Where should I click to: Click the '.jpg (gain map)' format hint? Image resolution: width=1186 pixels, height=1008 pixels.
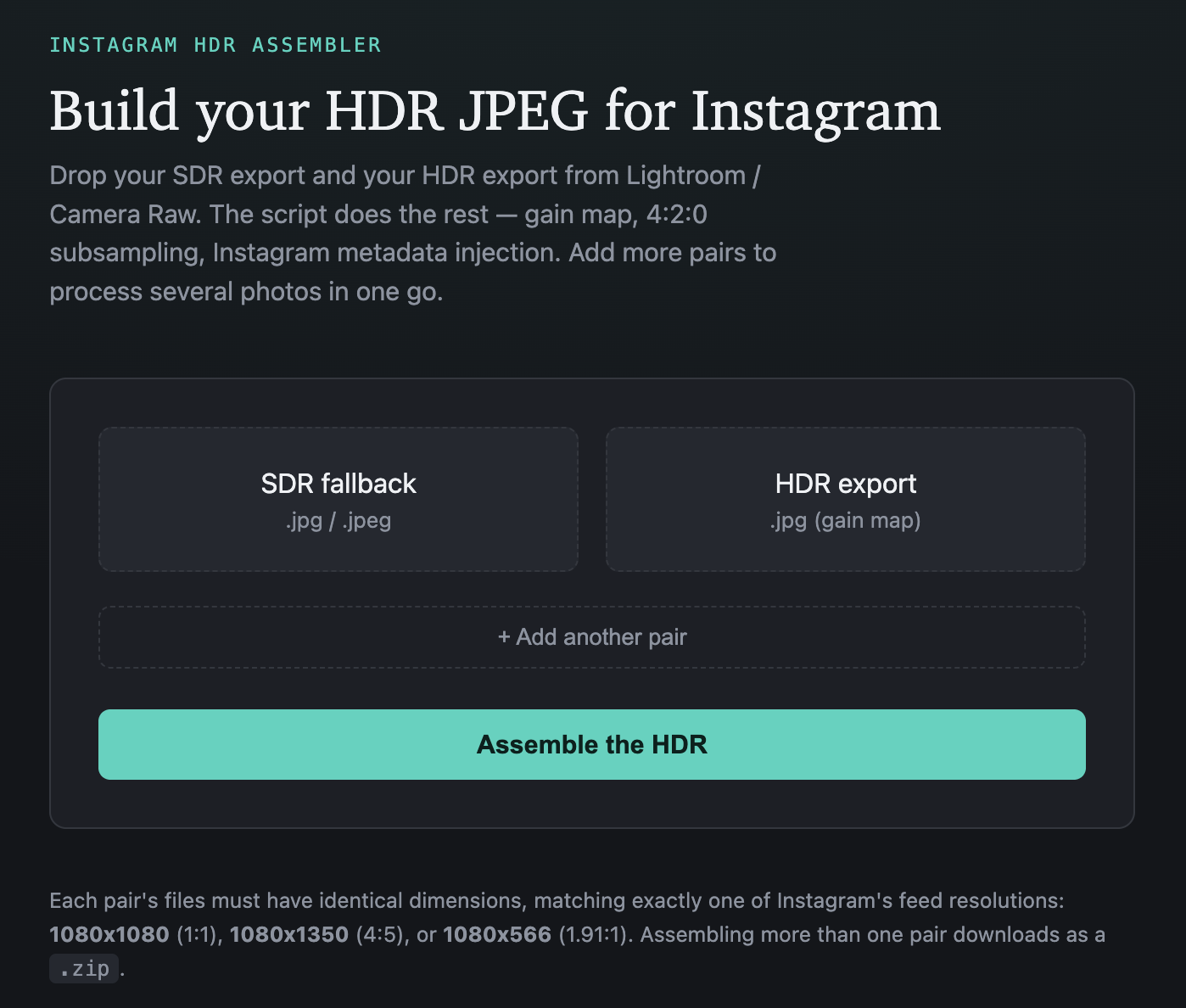click(x=846, y=520)
